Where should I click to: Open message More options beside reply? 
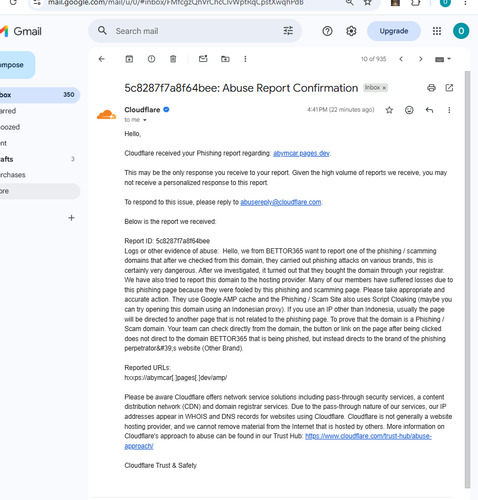click(x=449, y=110)
